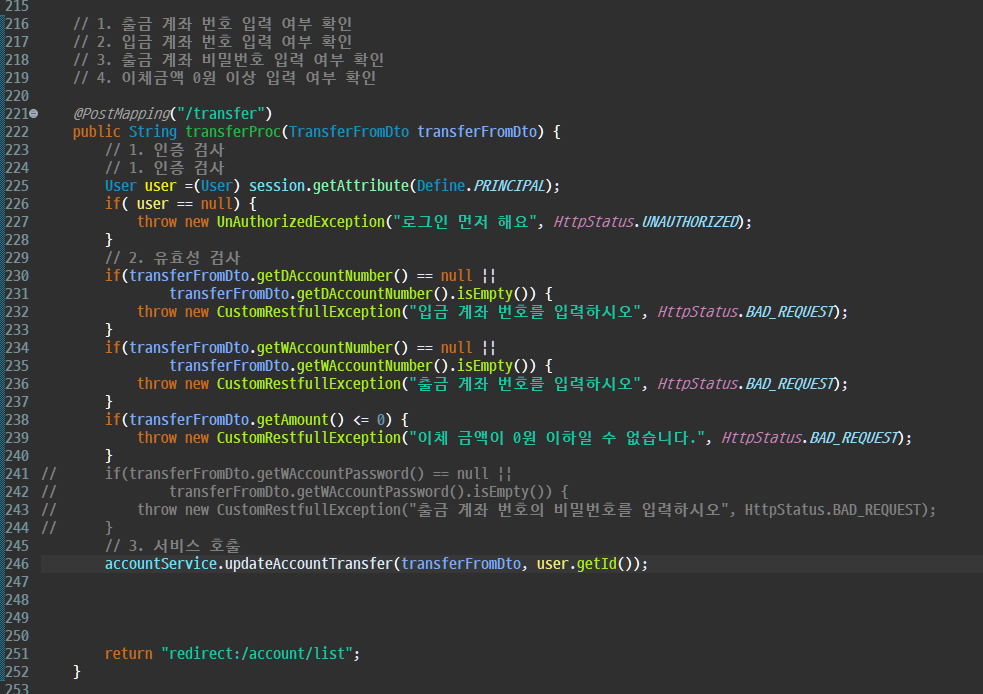Click the Define.PRINCIPAL constant

481,186
